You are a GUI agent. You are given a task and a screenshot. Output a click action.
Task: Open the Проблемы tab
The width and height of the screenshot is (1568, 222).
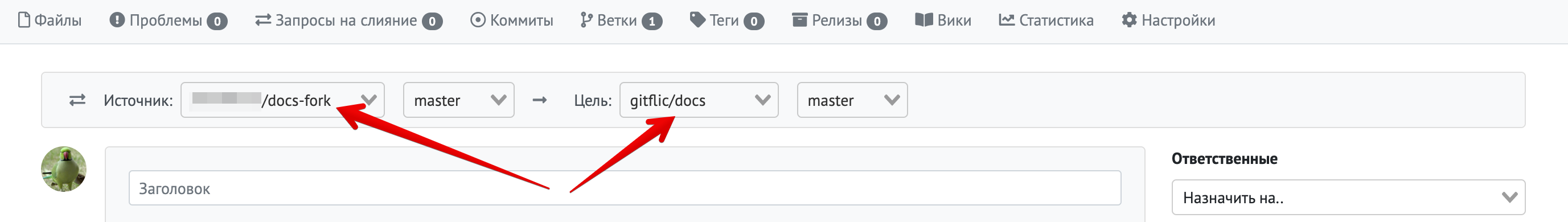[x=168, y=20]
